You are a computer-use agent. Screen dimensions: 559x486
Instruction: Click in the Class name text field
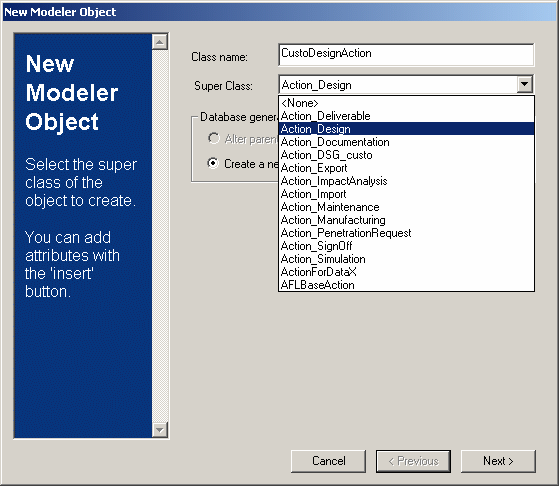tap(406, 55)
